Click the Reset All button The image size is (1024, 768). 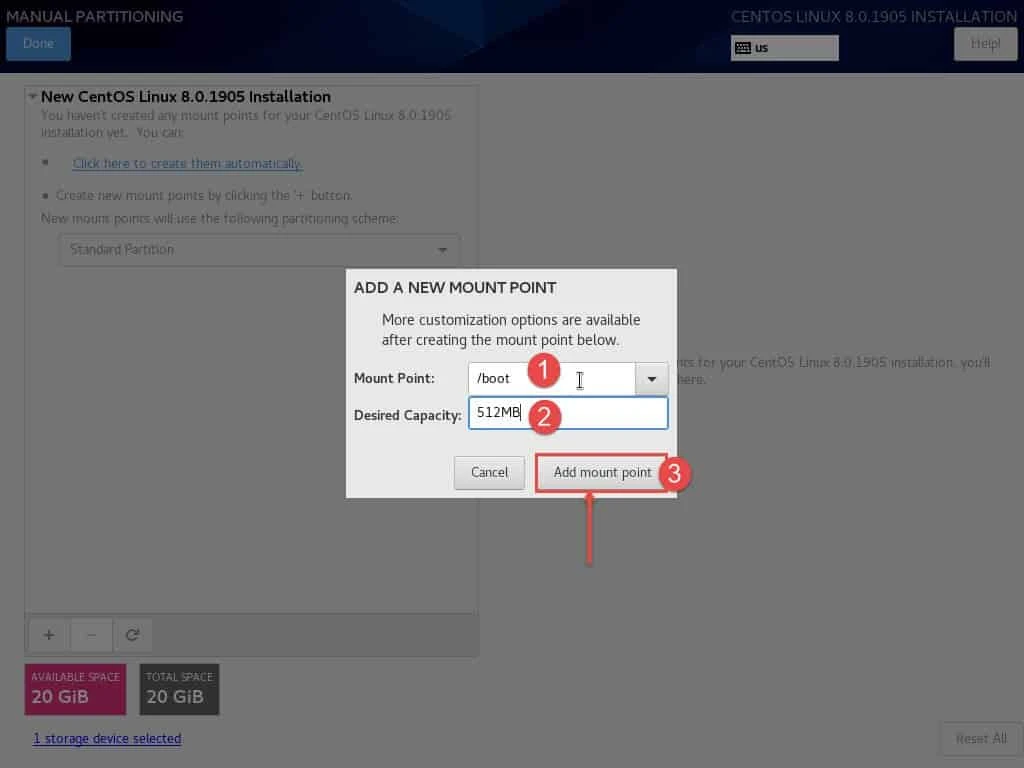coord(980,739)
